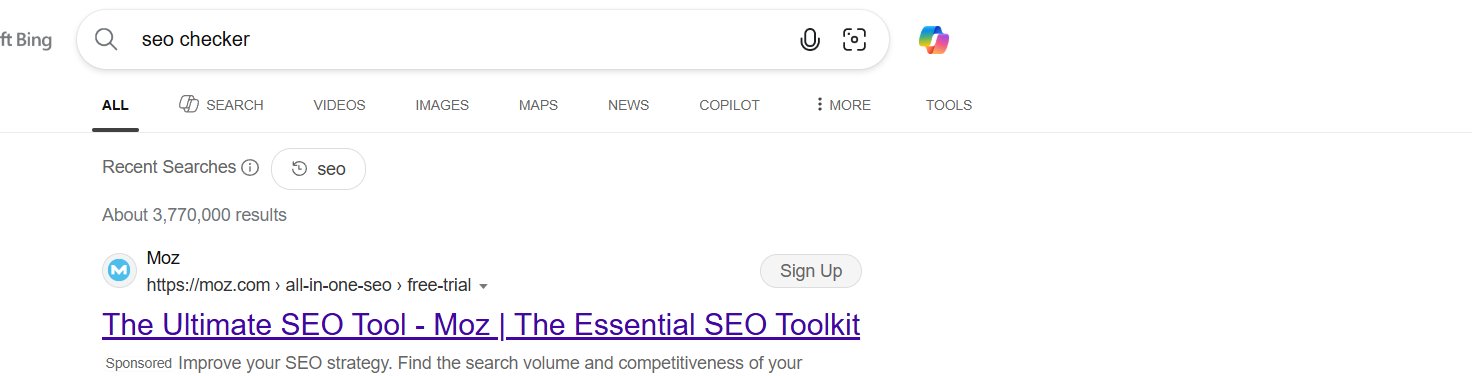This screenshot has height=376, width=1472.
Task: Click the magnifying glass search icon
Action: 106,40
